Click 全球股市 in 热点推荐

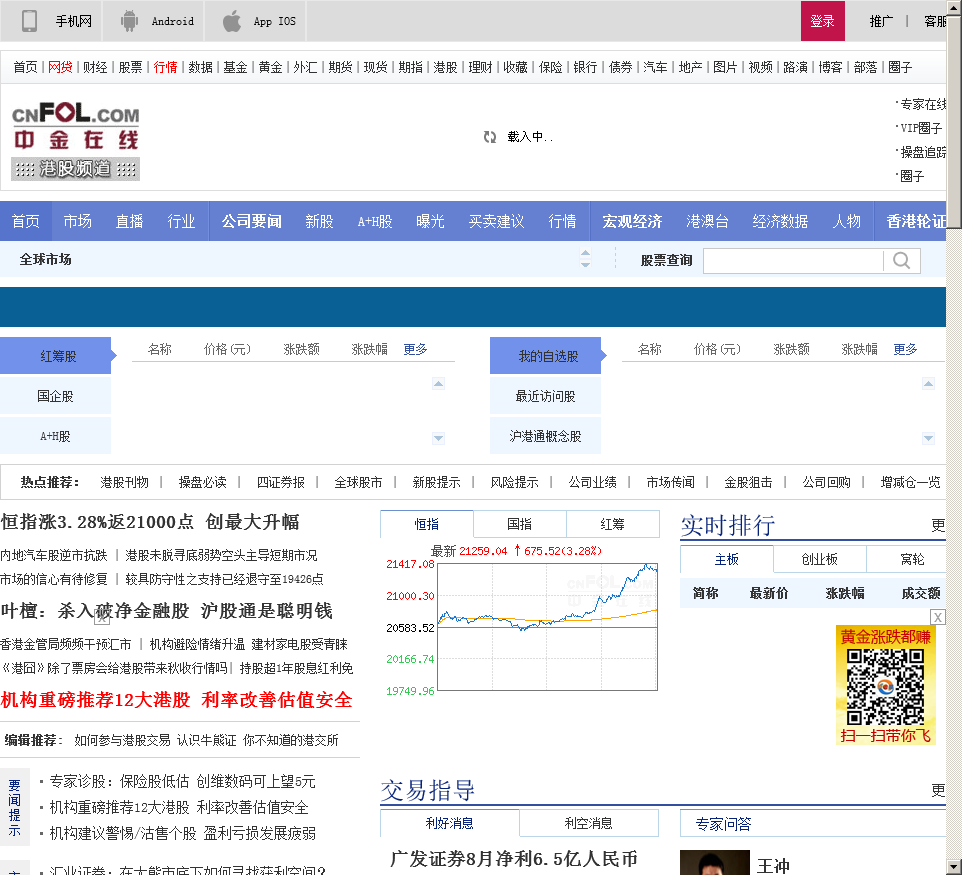pyautogui.click(x=358, y=482)
